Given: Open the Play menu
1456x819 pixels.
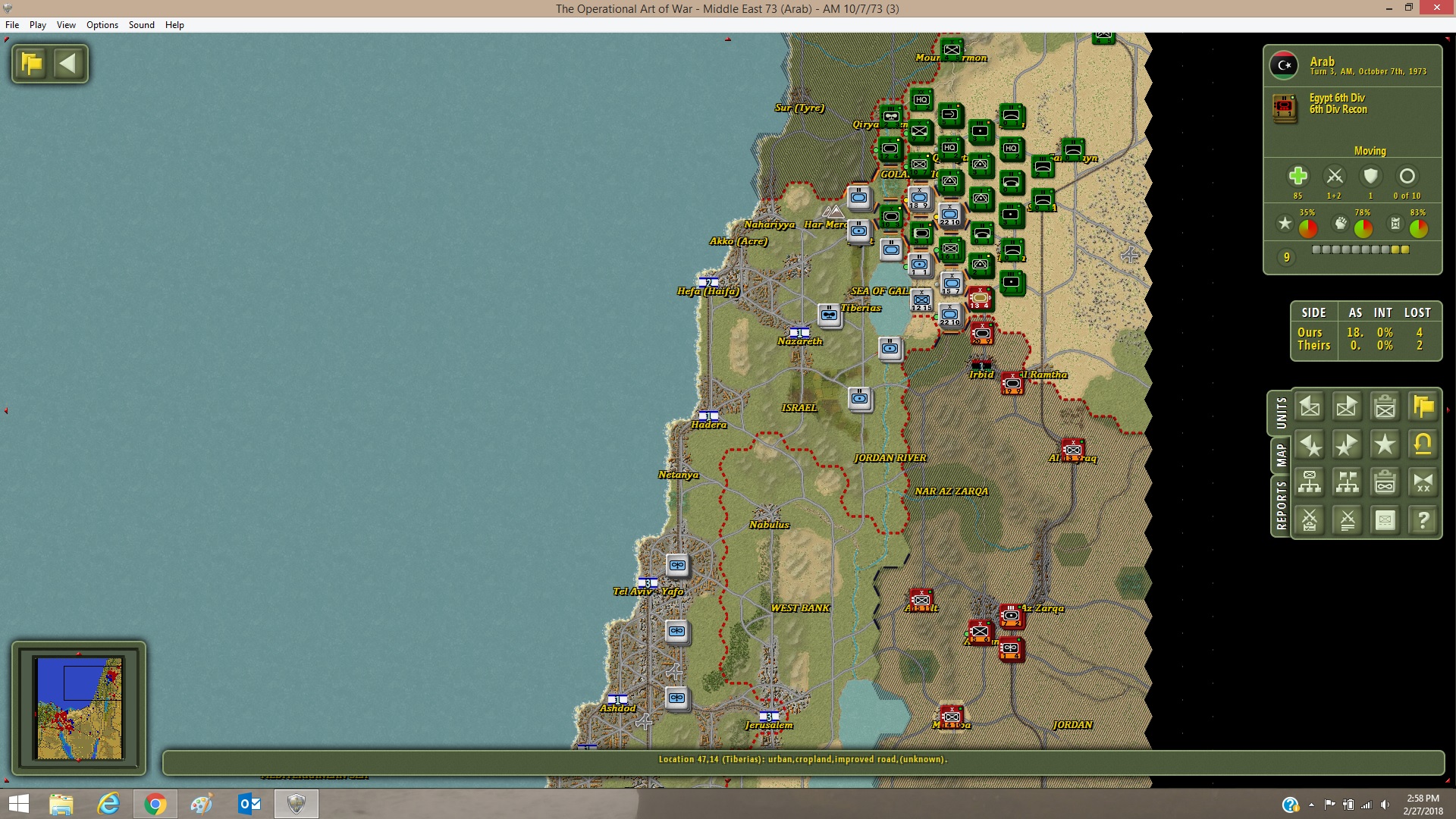Looking at the screenshot, I should point(38,25).
